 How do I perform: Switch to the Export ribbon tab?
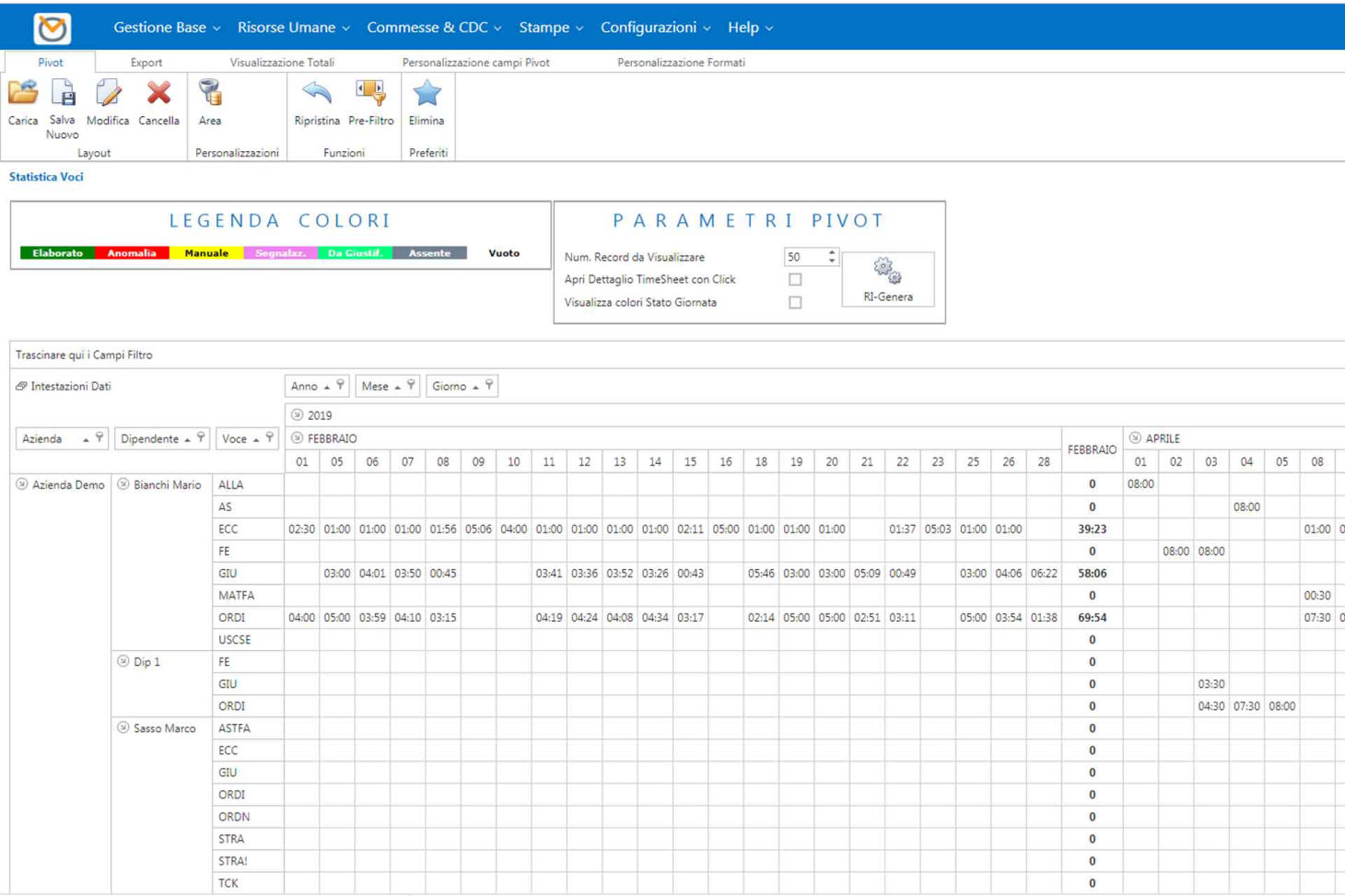pos(146,63)
